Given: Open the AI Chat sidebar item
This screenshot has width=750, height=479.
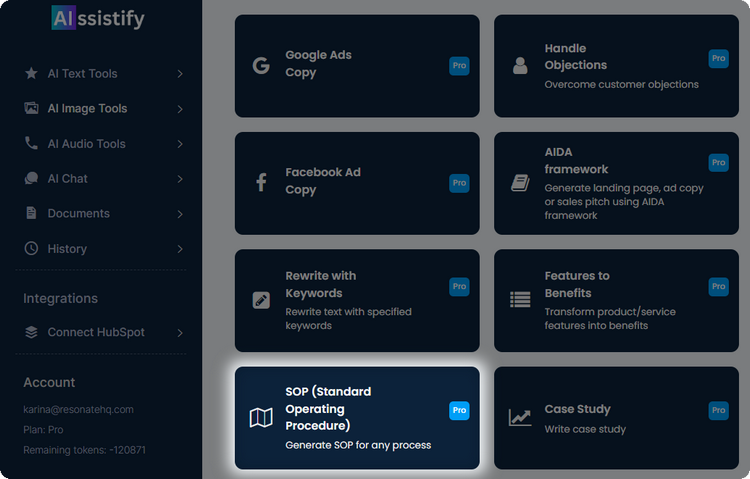Looking at the screenshot, I should tap(67, 179).
